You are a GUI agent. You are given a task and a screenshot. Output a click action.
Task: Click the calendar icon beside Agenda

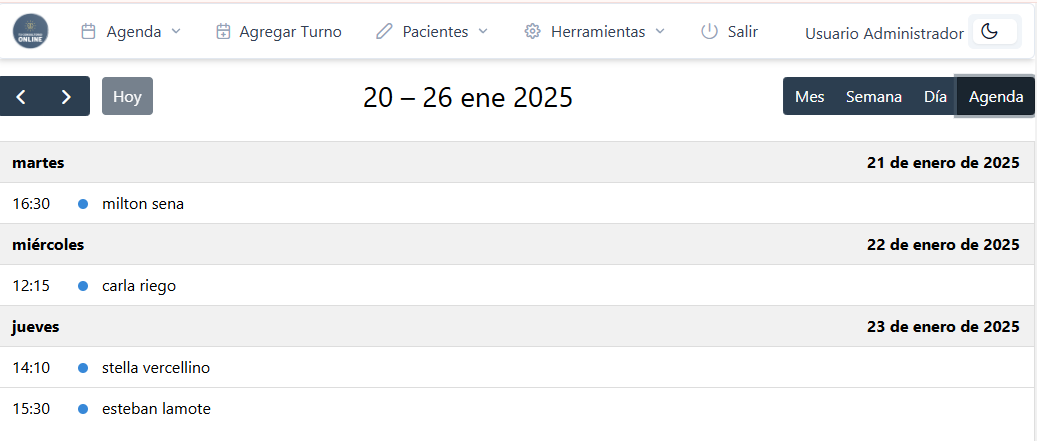[88, 31]
